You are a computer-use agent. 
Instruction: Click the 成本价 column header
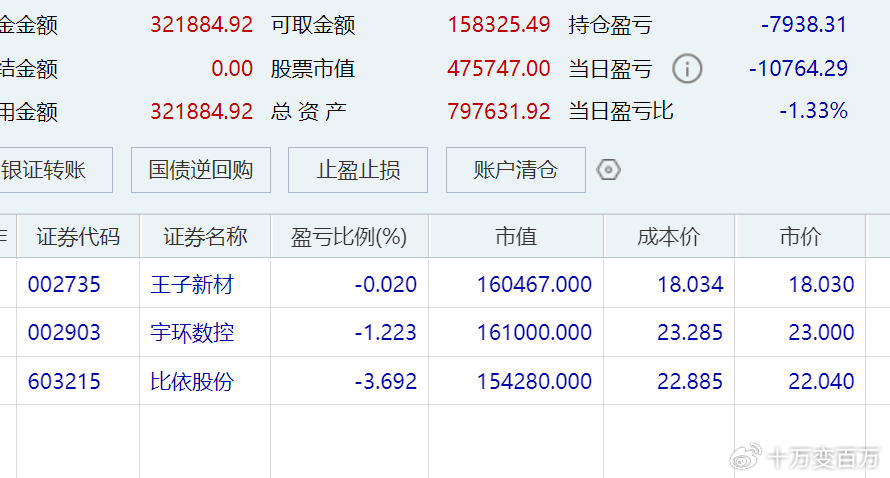(x=669, y=237)
